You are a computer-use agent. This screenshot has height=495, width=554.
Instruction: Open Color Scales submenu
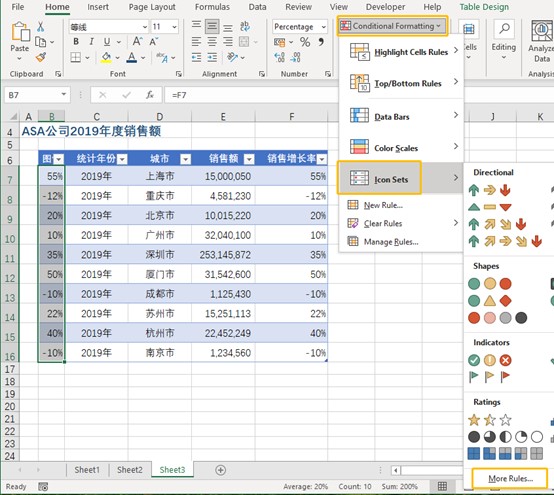[x=401, y=148]
